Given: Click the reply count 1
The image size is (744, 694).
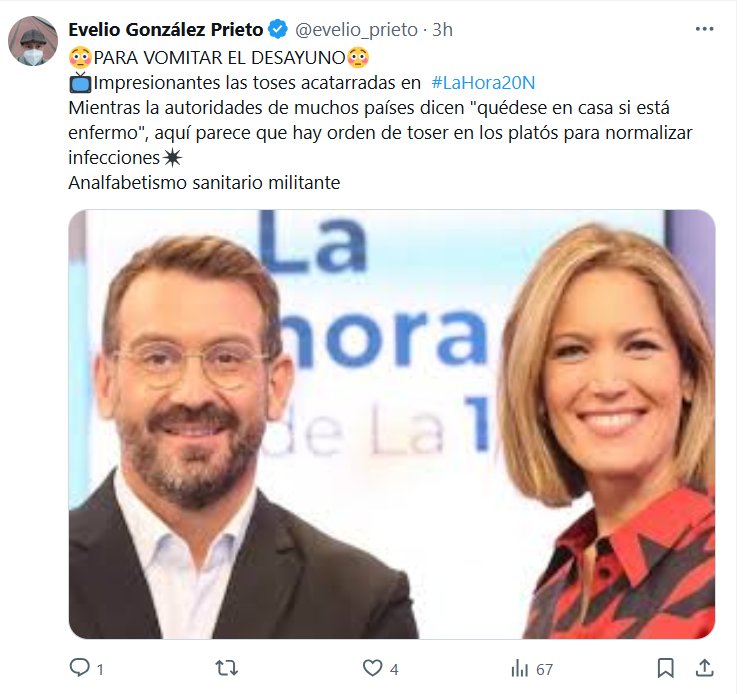Looking at the screenshot, I should pyautogui.click(x=100, y=669).
